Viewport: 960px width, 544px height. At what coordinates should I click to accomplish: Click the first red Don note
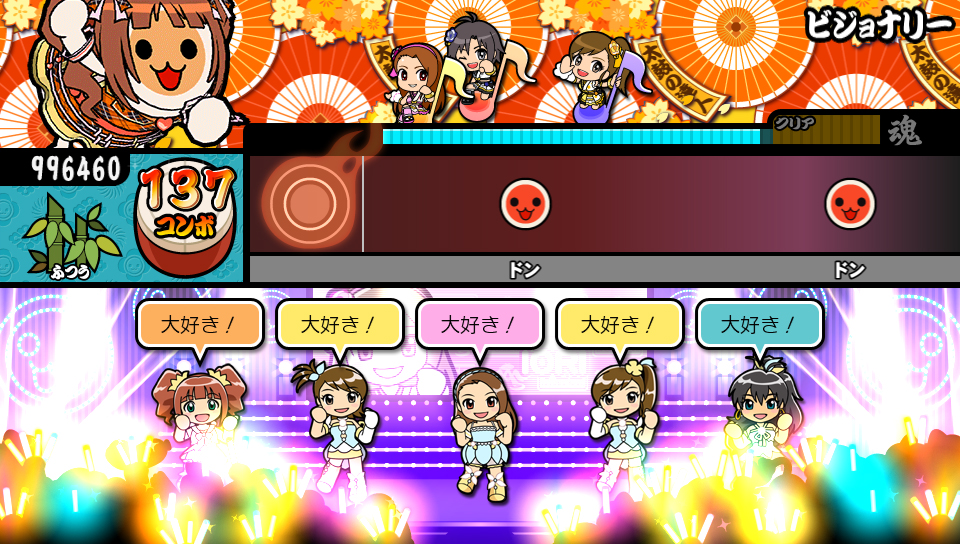pos(525,204)
